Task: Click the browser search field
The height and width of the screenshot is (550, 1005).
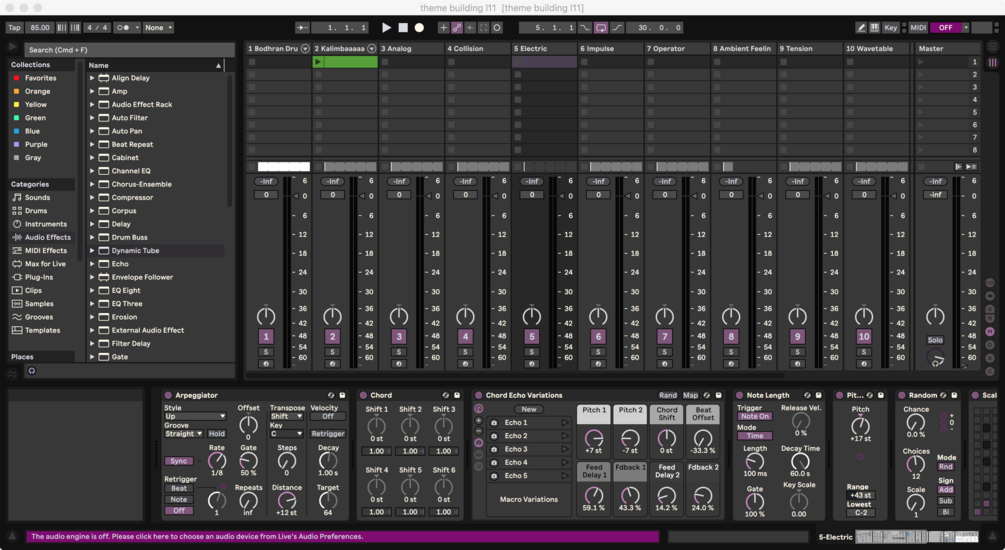Action: click(129, 50)
